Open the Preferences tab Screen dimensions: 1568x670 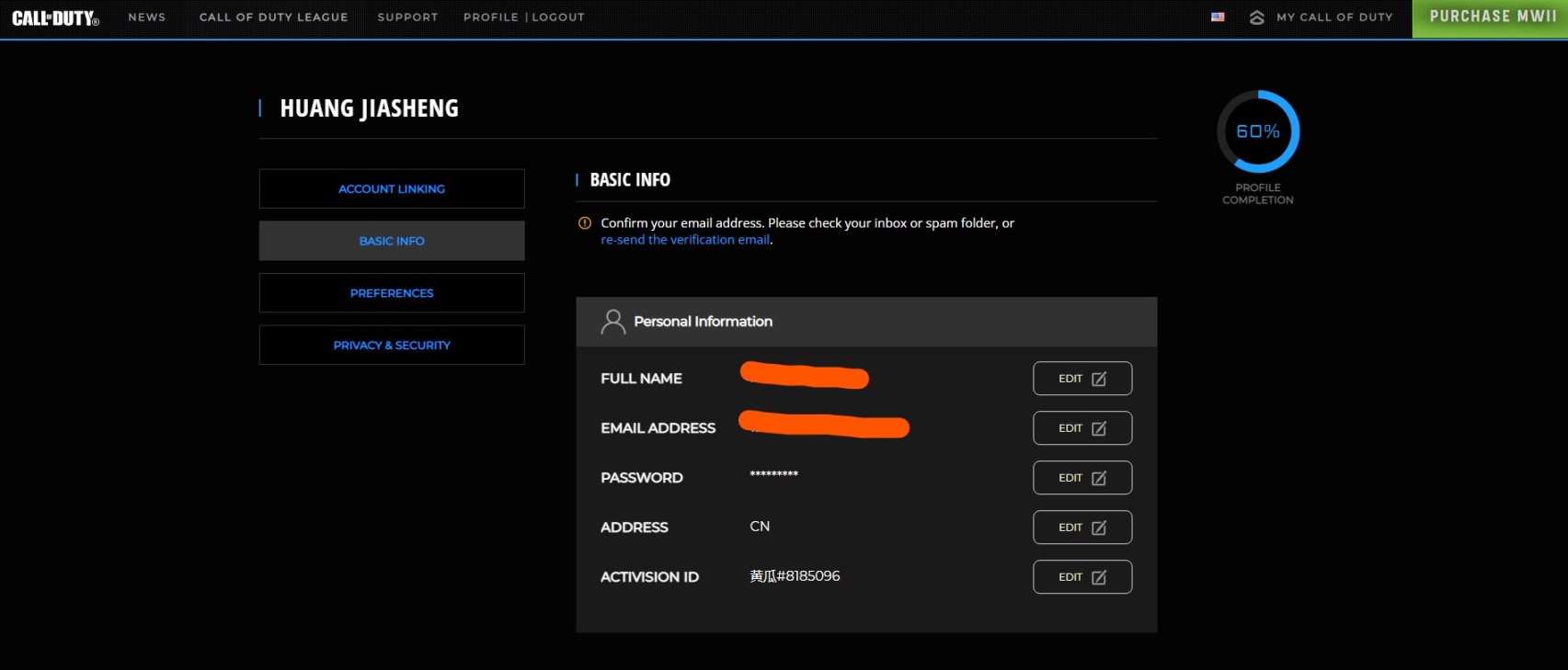click(x=392, y=293)
